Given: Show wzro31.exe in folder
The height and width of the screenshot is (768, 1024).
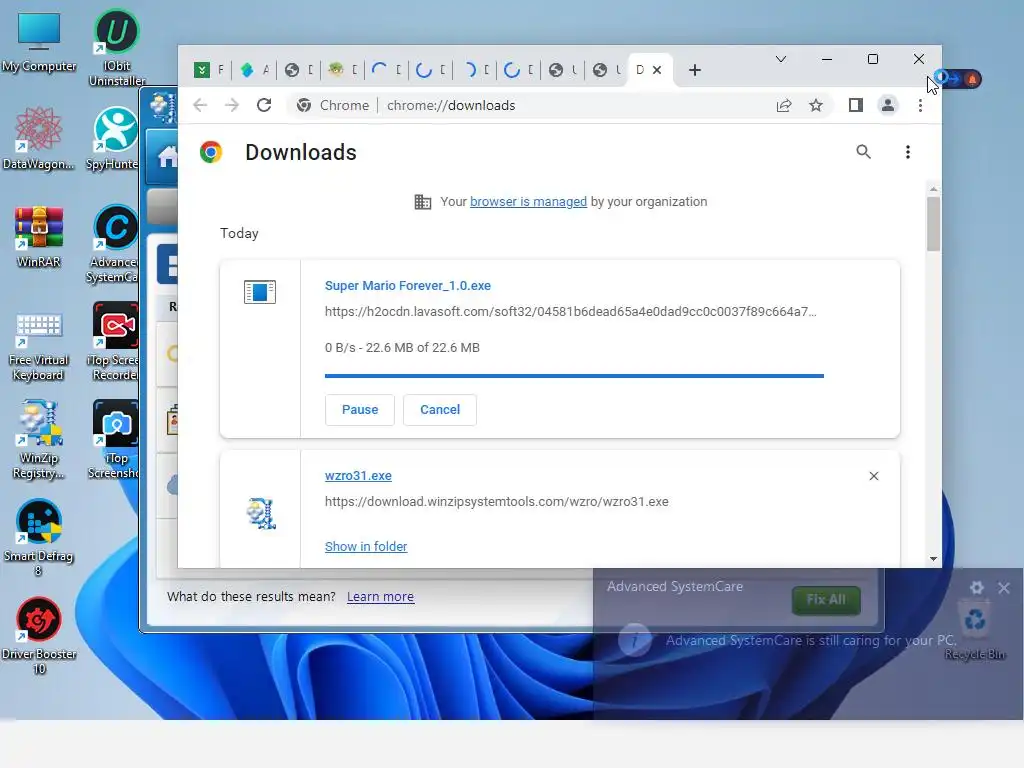Looking at the screenshot, I should (366, 547).
